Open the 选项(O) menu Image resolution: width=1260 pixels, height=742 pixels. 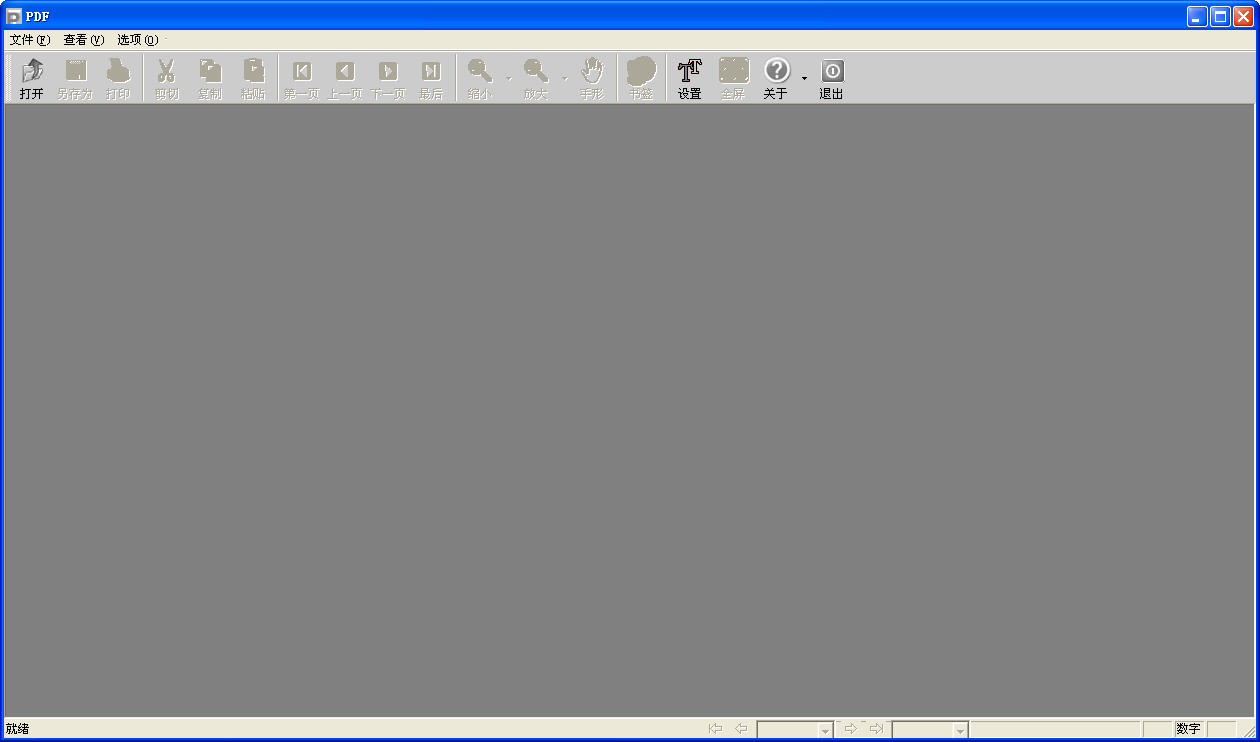(x=138, y=40)
